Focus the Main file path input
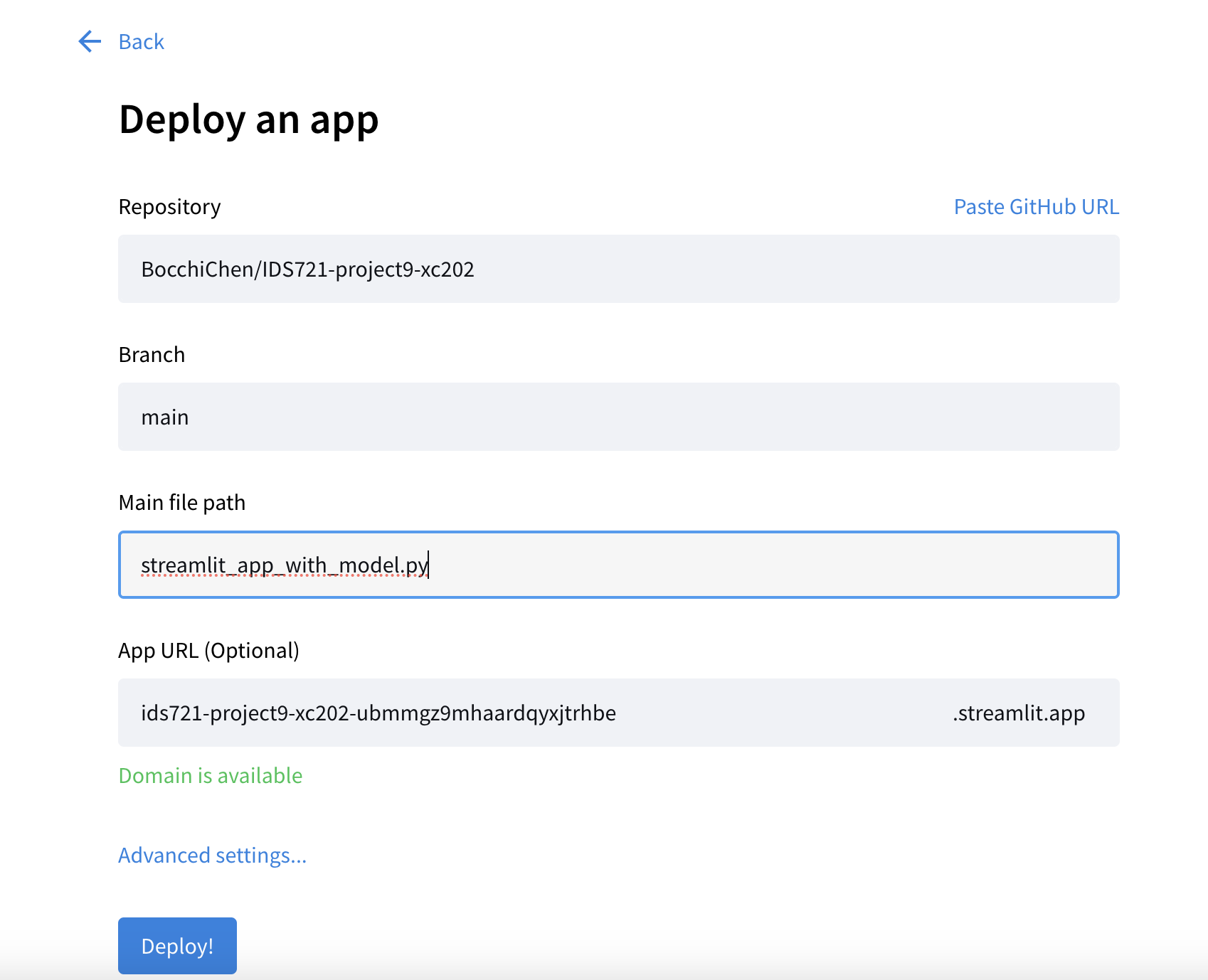Viewport: 1208px width, 980px height. [618, 565]
